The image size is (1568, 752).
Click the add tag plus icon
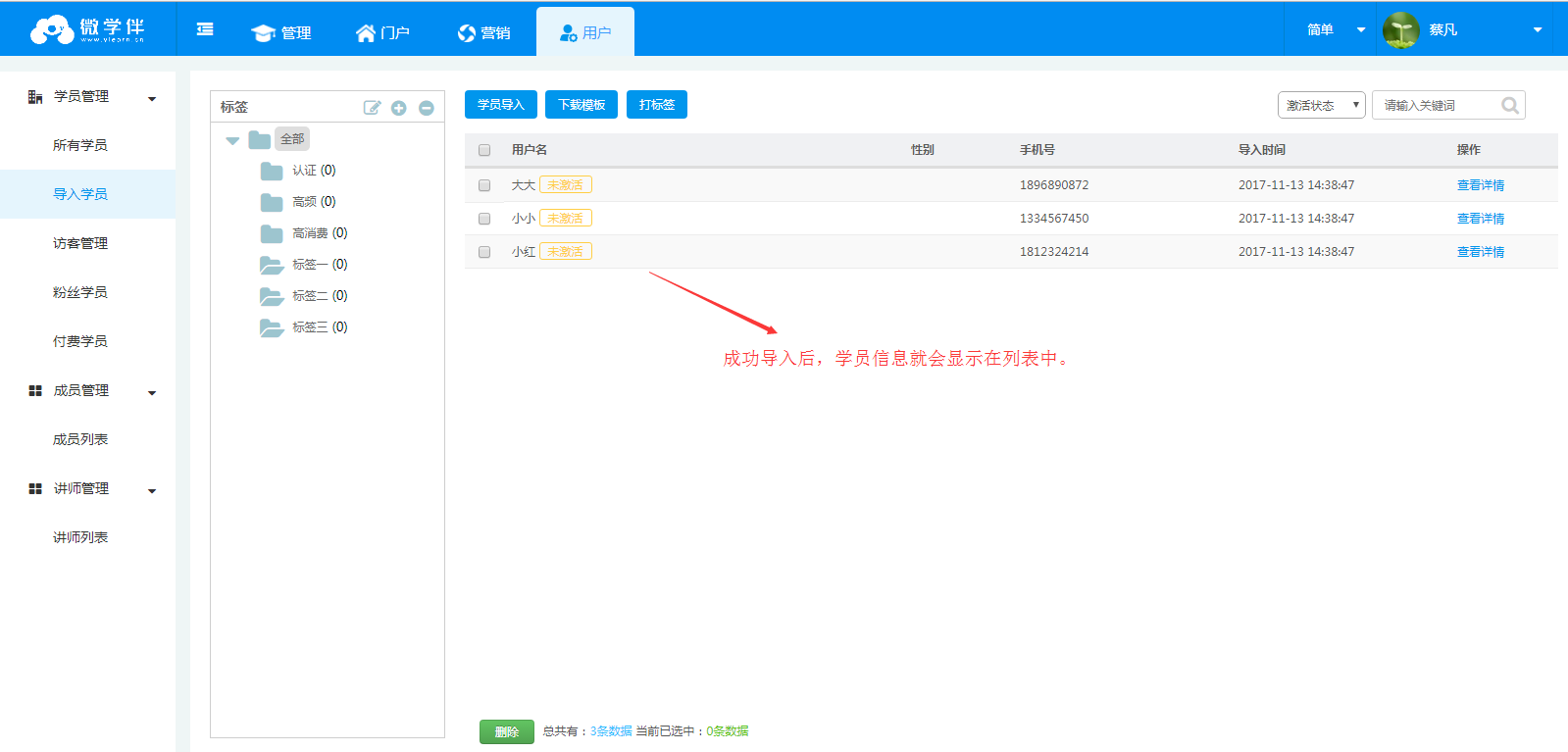399,108
